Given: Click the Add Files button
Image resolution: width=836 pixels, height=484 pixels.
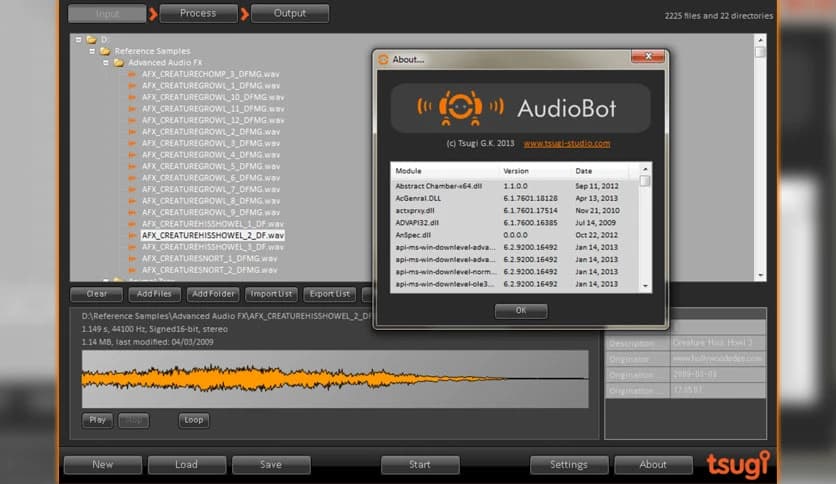Looking at the screenshot, I should (x=155, y=294).
